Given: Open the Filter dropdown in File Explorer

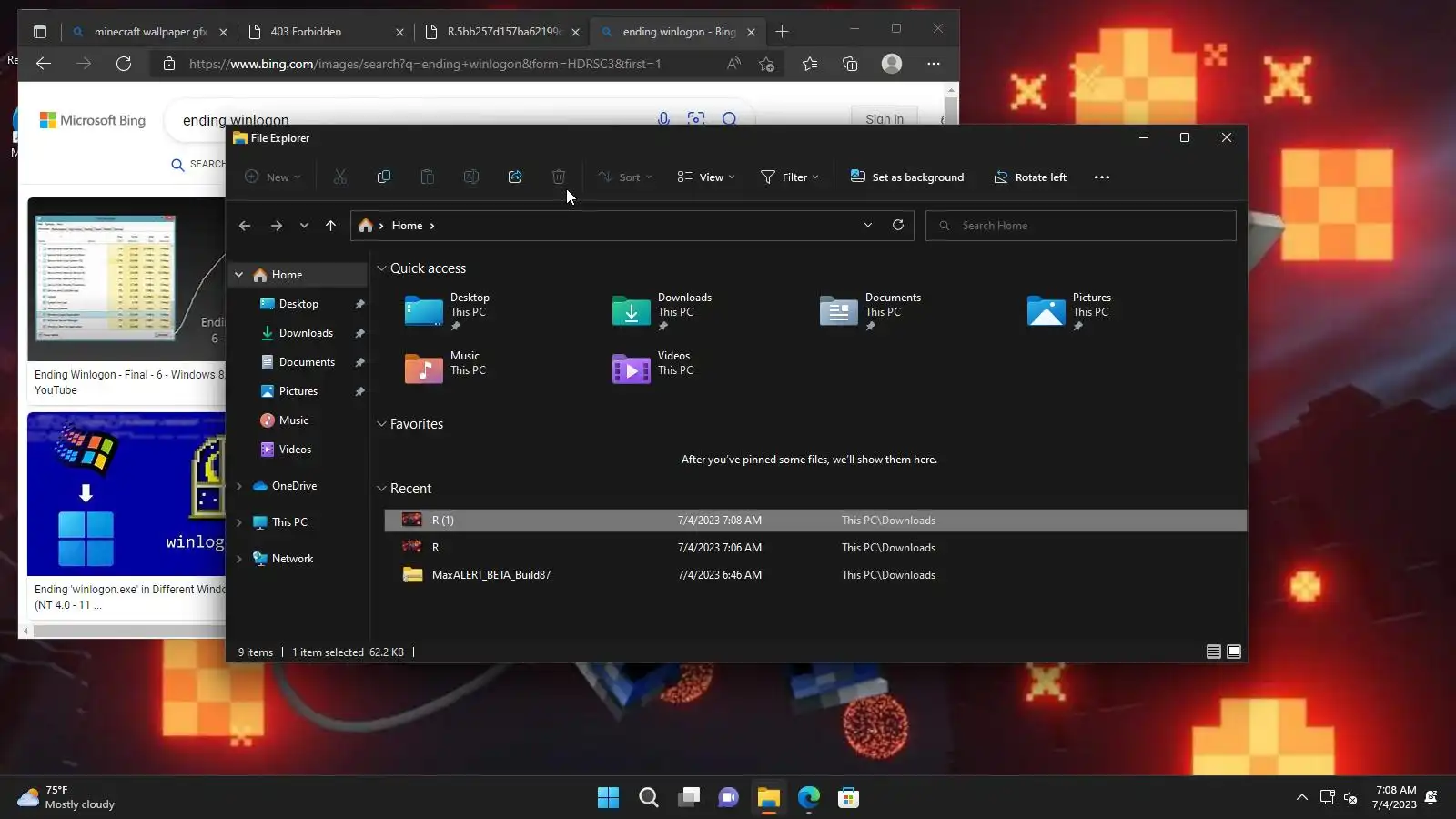Looking at the screenshot, I should click(x=790, y=177).
